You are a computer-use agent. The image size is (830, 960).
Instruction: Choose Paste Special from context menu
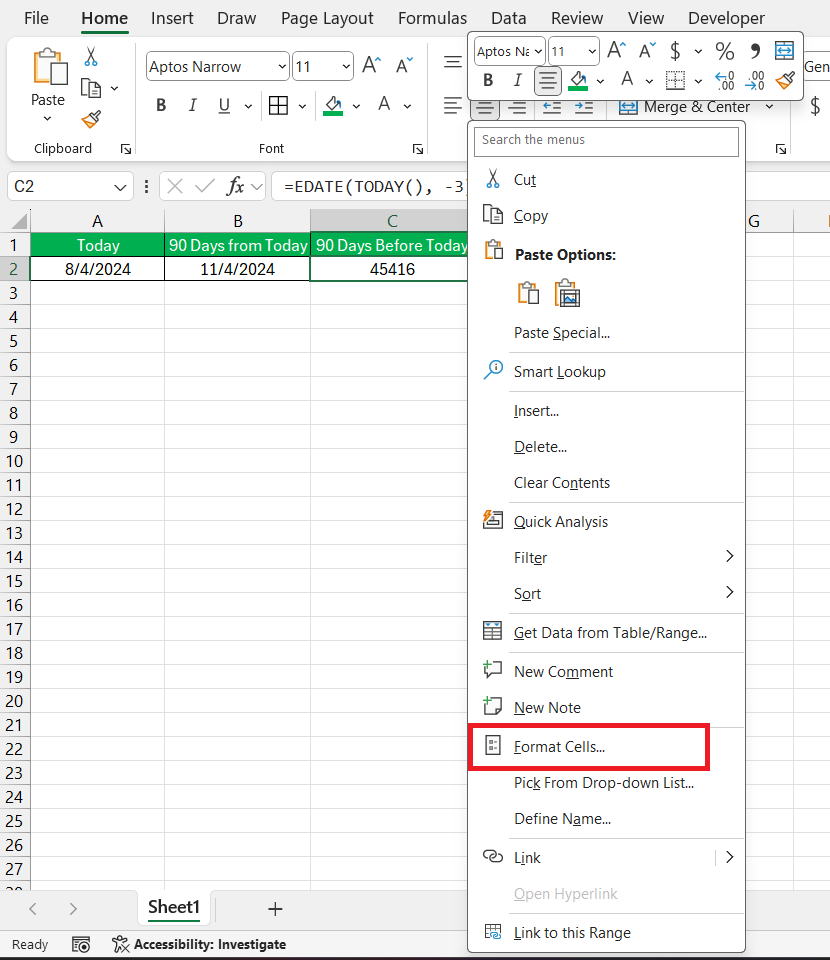[562, 333]
